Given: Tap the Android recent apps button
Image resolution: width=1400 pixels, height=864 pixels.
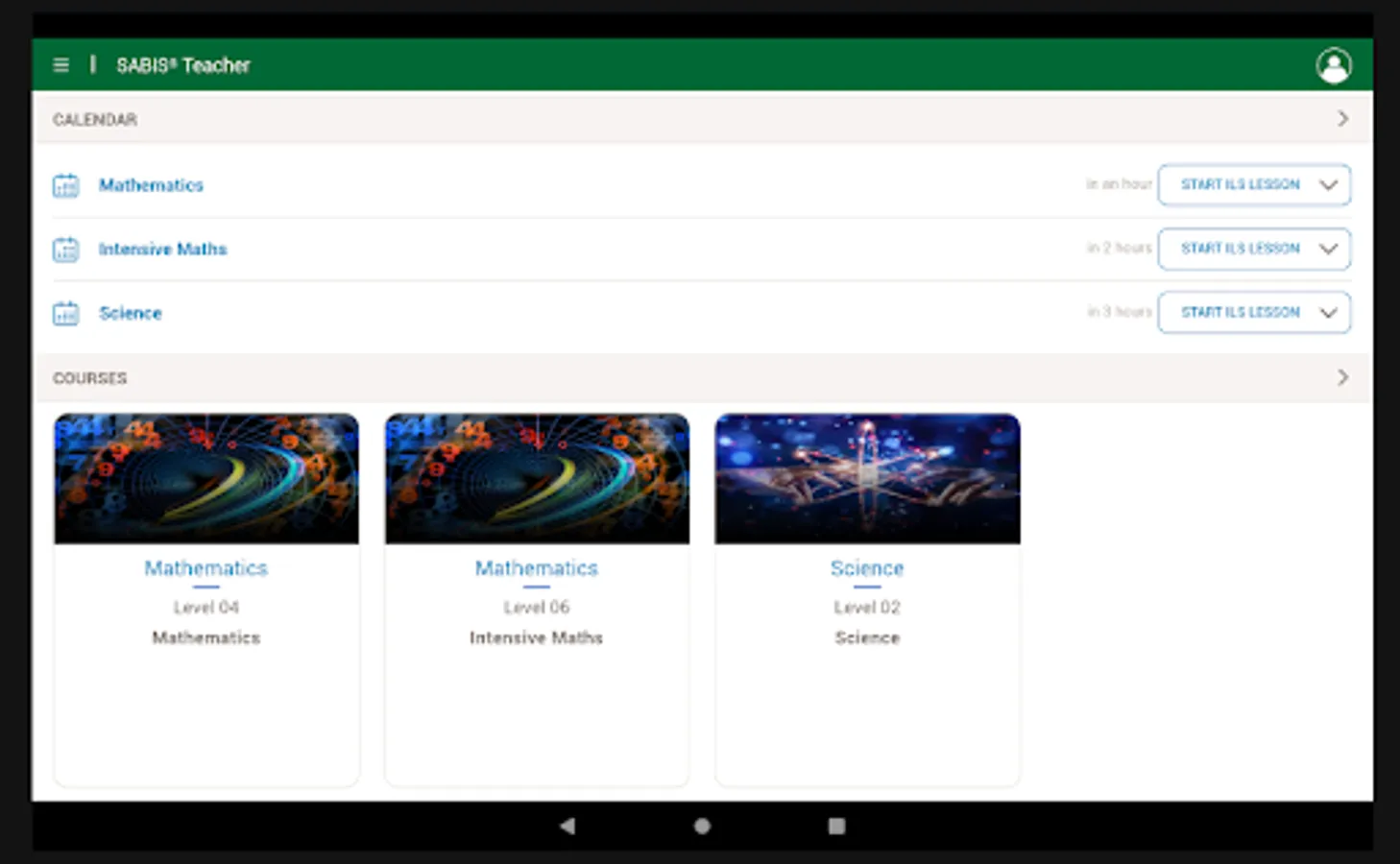Looking at the screenshot, I should point(836,826).
